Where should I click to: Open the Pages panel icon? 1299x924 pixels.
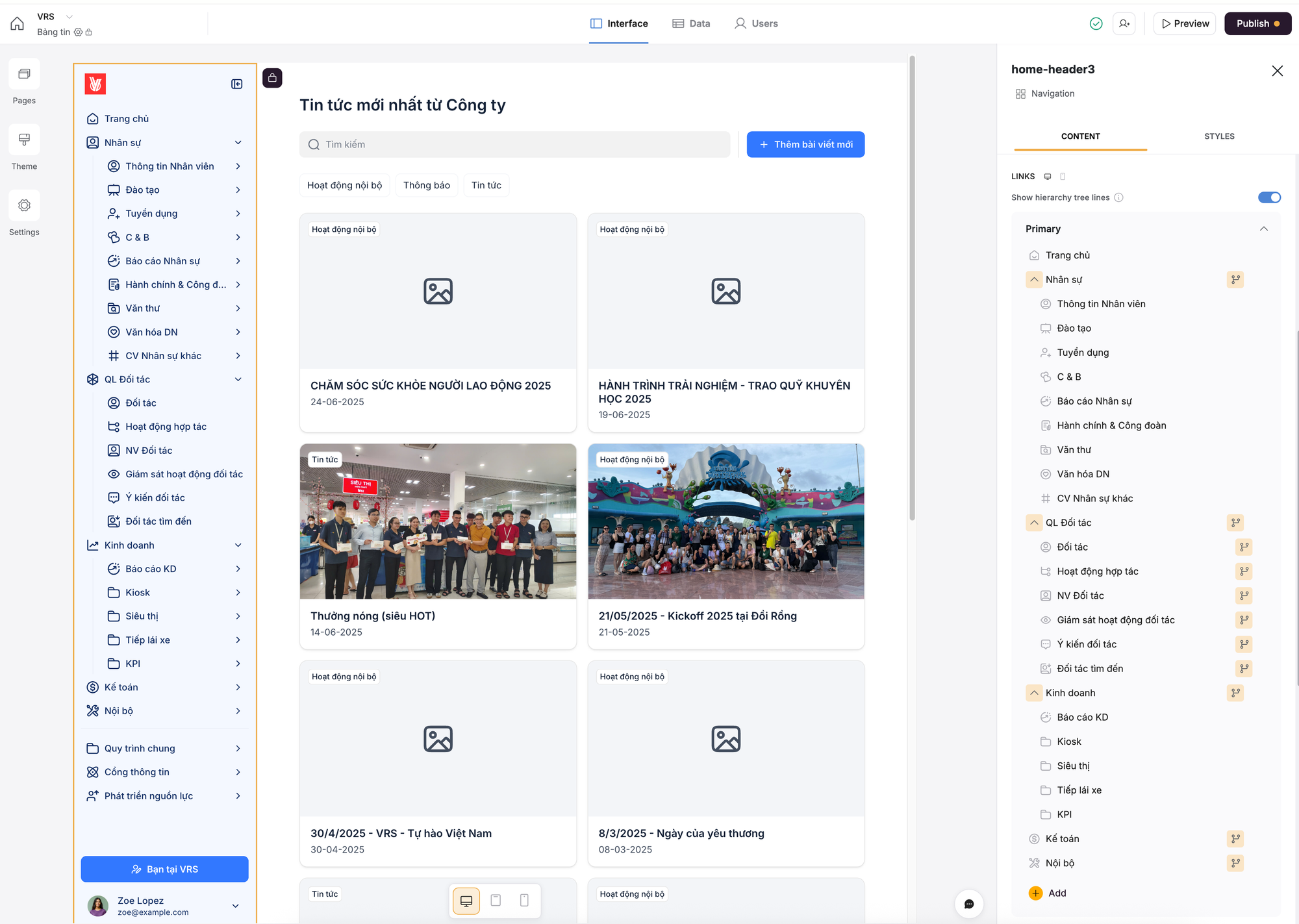pos(24,74)
